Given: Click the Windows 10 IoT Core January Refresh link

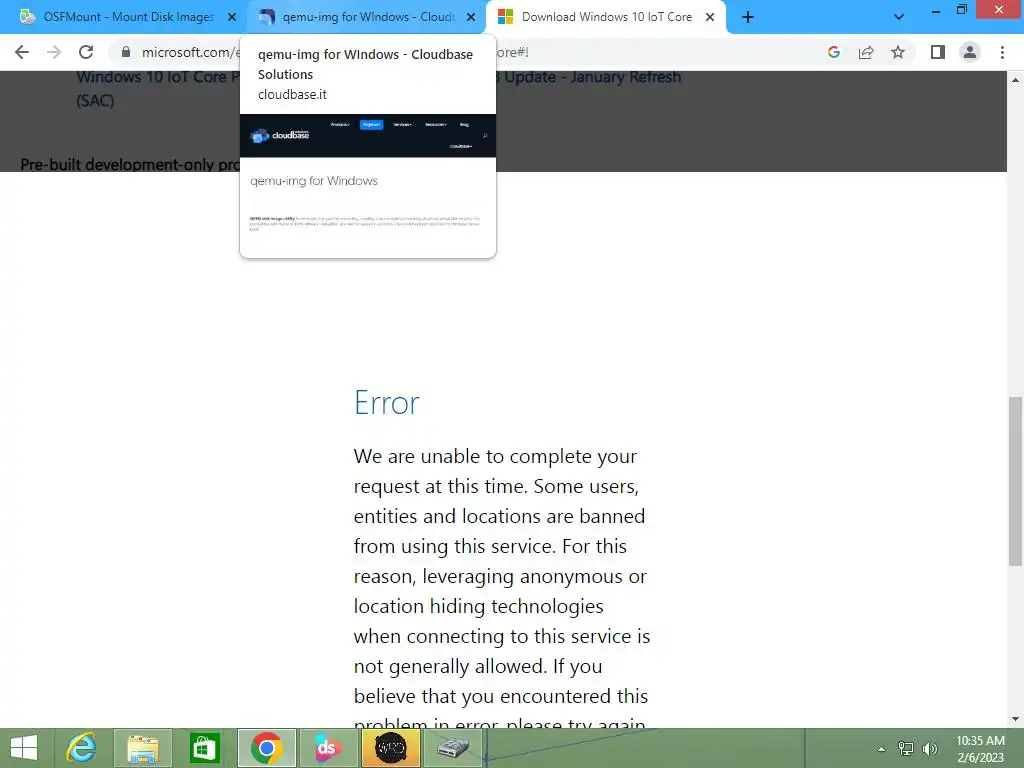Looking at the screenshot, I should [379, 88].
